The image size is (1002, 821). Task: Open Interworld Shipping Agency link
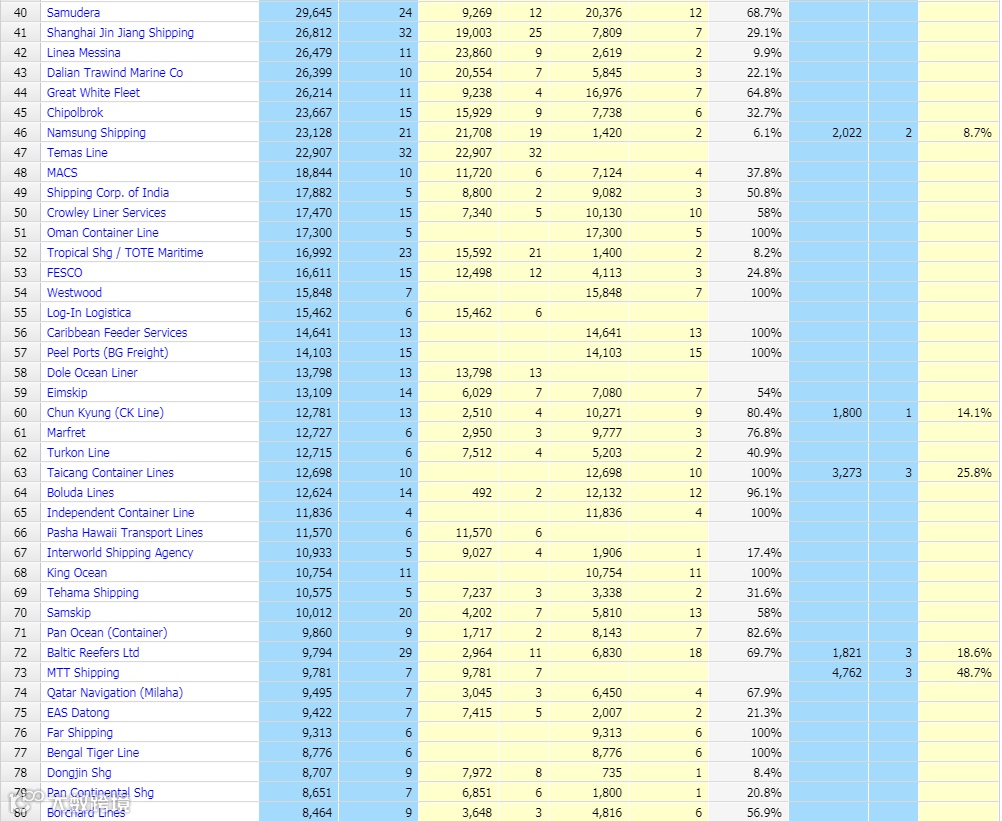click(119, 553)
